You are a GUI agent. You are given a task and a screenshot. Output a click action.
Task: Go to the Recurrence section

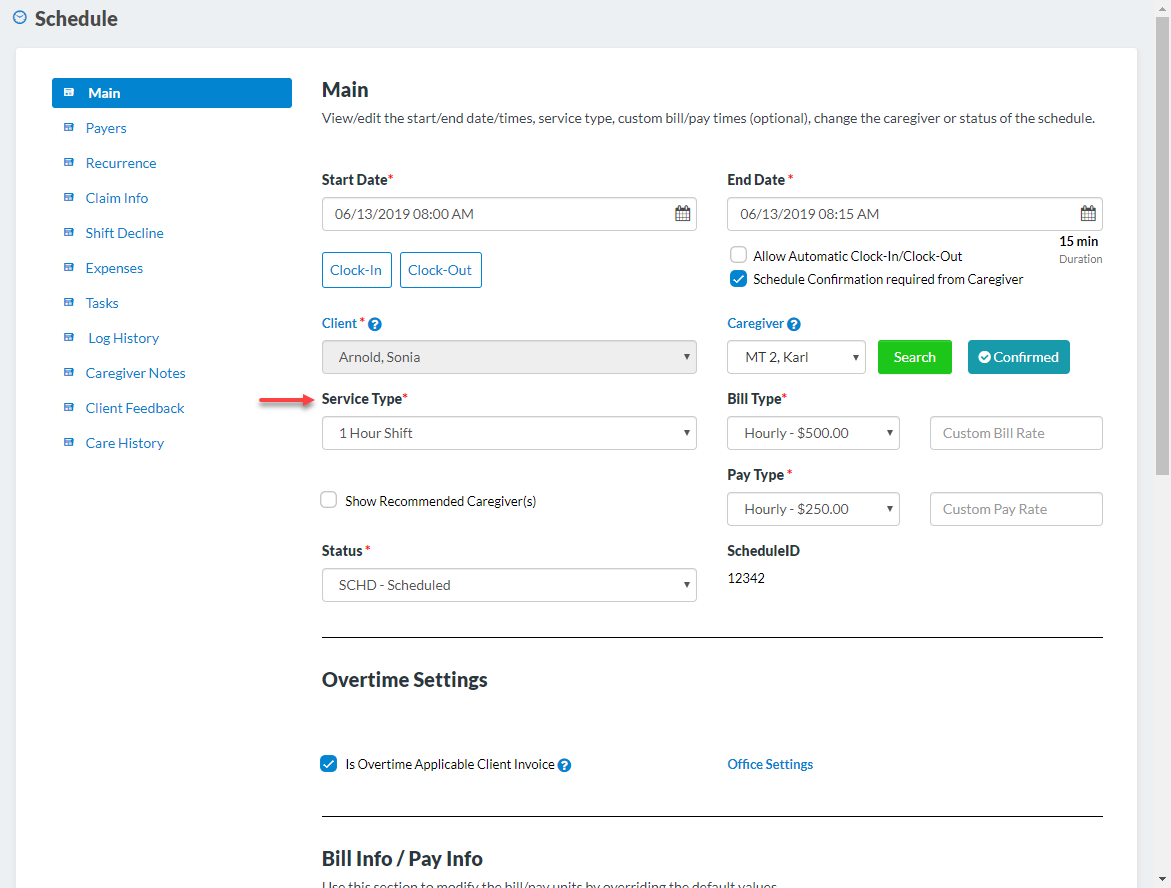(121, 163)
